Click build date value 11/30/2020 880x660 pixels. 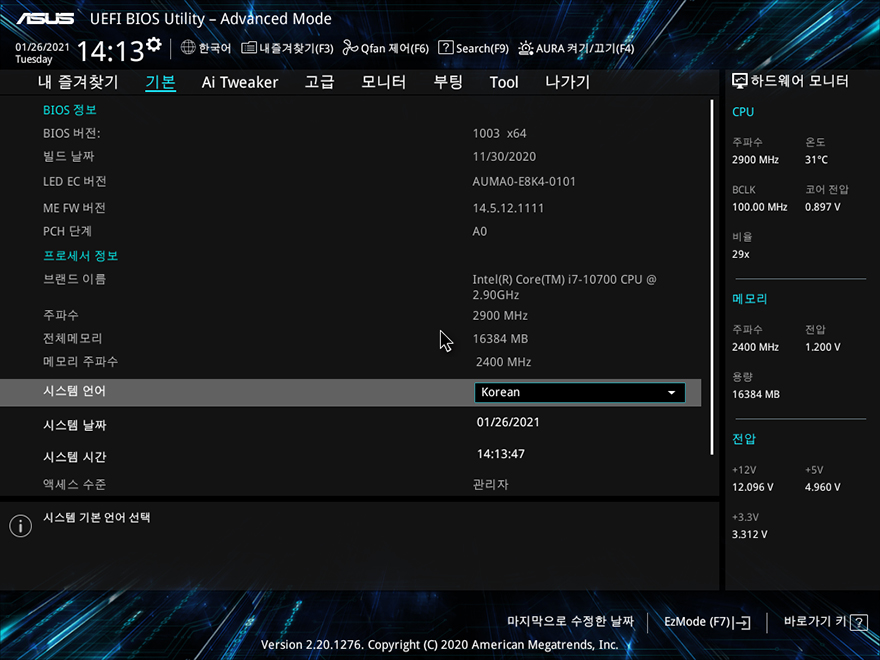[504, 157]
